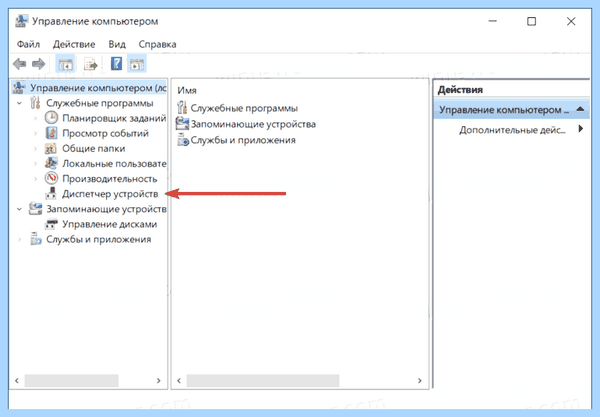Click the Task Scheduler clock icon in the tree
The height and width of the screenshot is (417, 600).
click(x=51, y=118)
